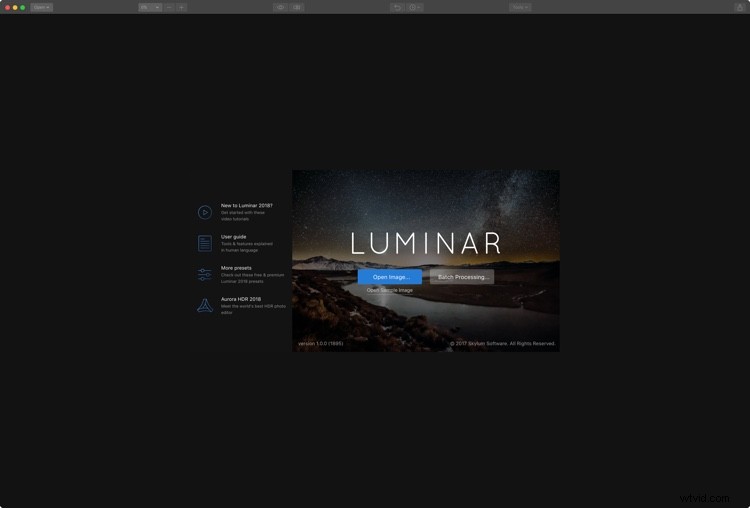
Task: Click the red close window button
Action: click(7, 7)
